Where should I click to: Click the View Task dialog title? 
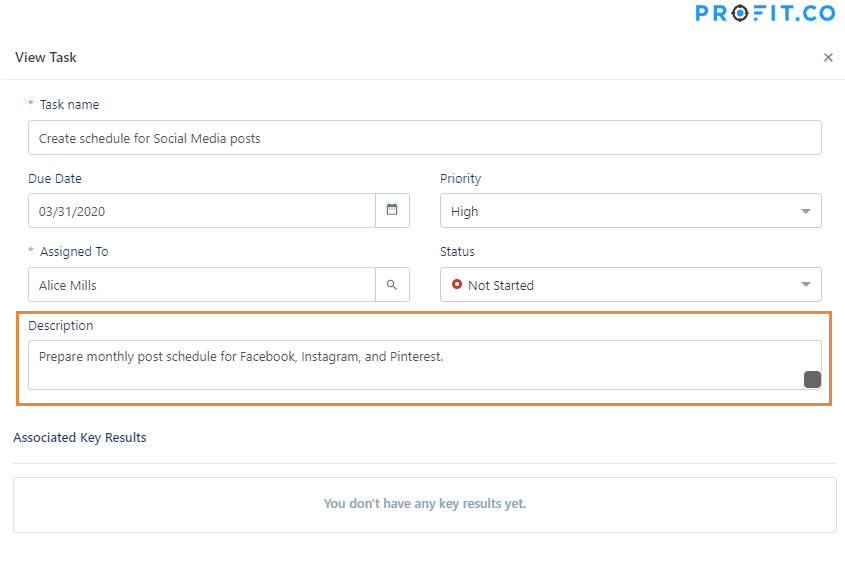[x=46, y=57]
